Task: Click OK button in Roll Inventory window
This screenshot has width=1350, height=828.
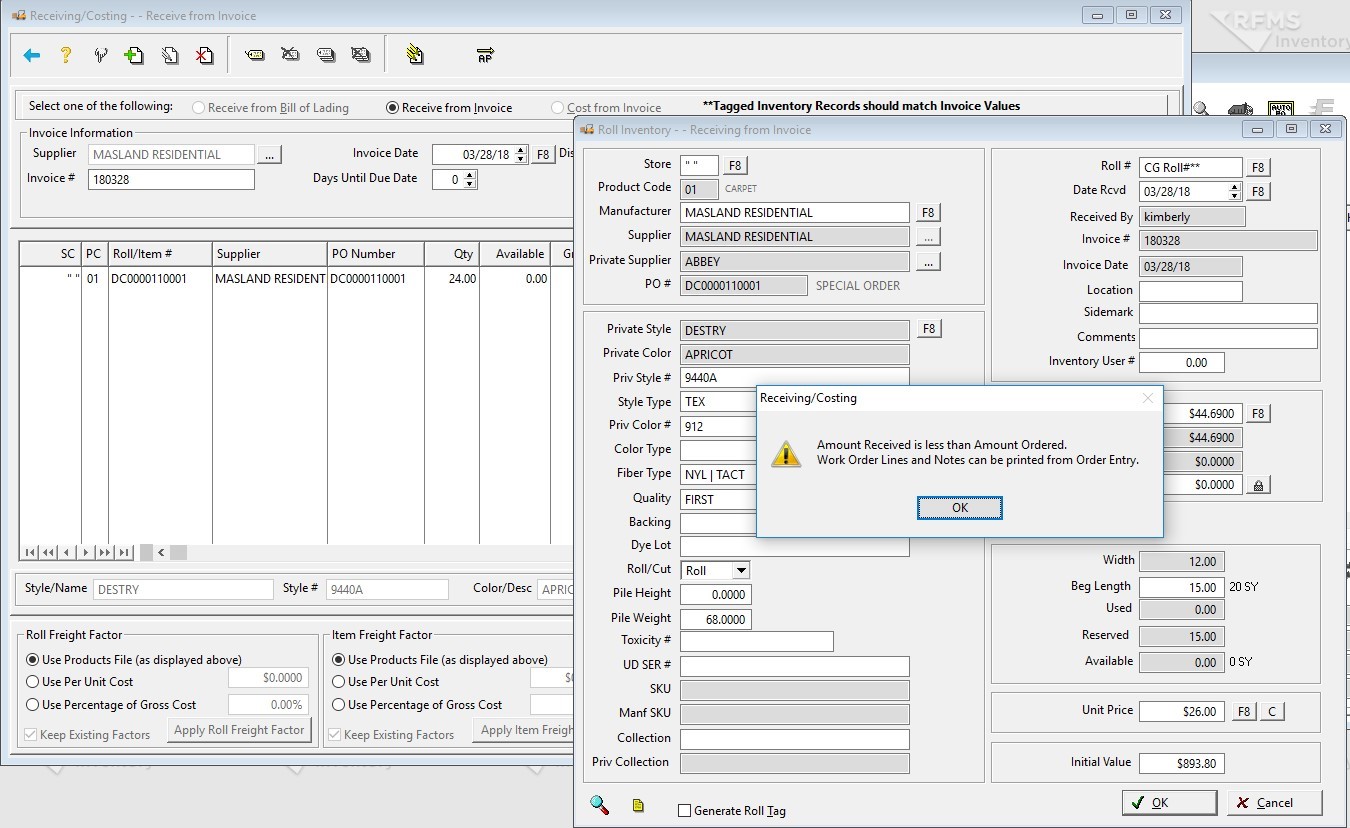Action: 1169,802
